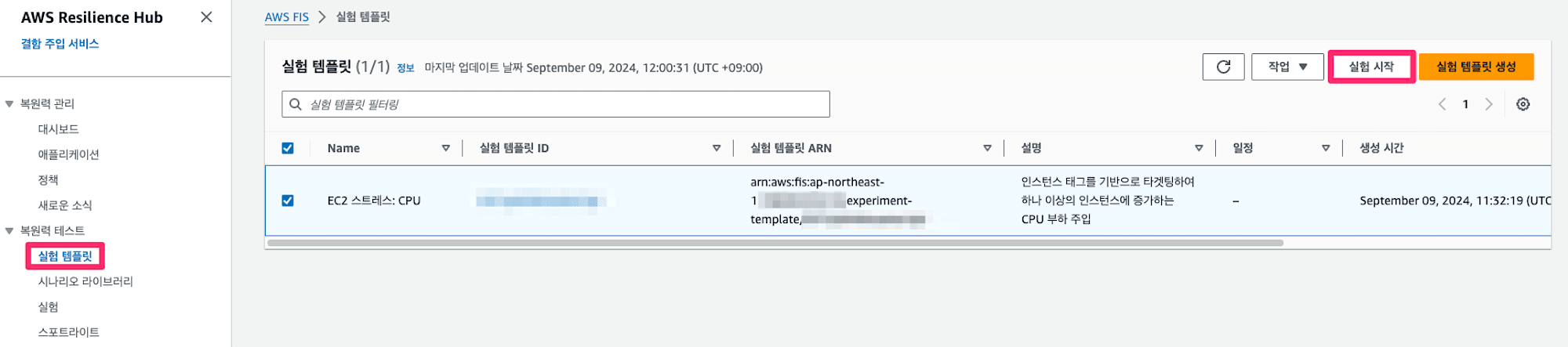Open 정책 in sidebar
This screenshot has width=1568, height=347.
pos(48,180)
